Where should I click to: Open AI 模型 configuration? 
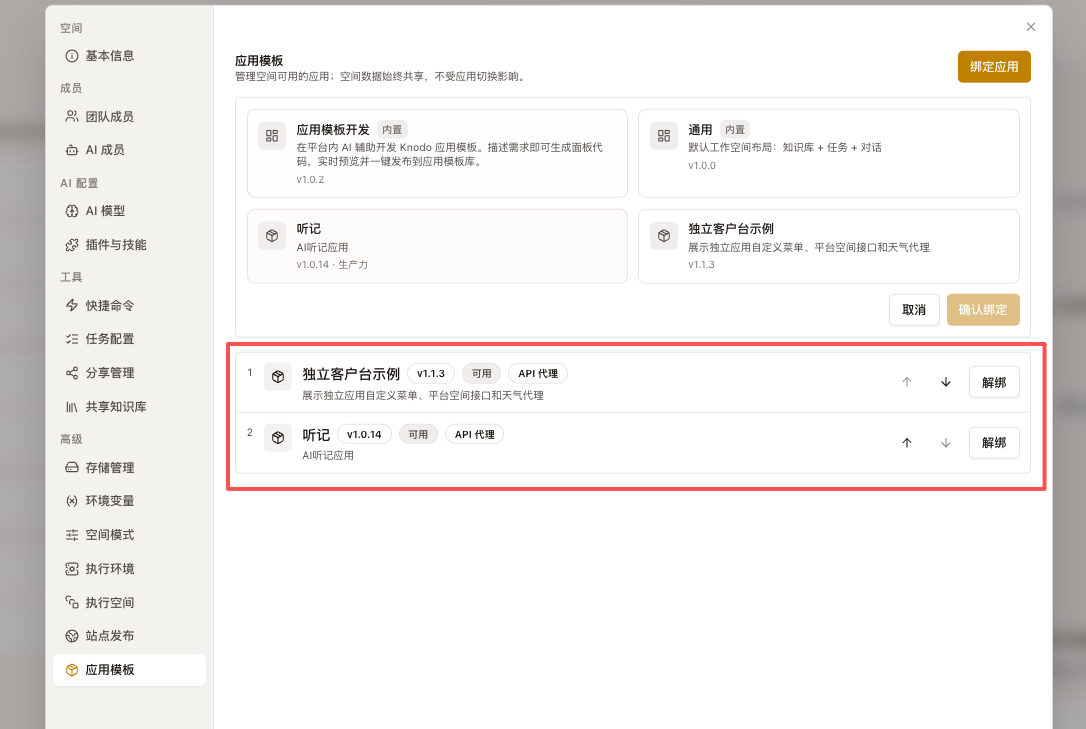tap(129, 211)
